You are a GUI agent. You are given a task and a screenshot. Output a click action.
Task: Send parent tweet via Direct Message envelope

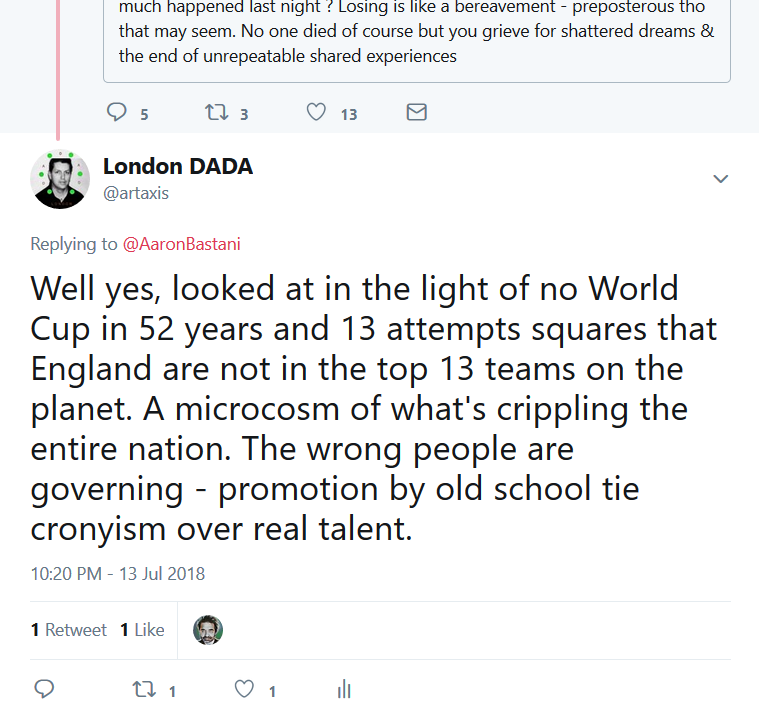[417, 112]
